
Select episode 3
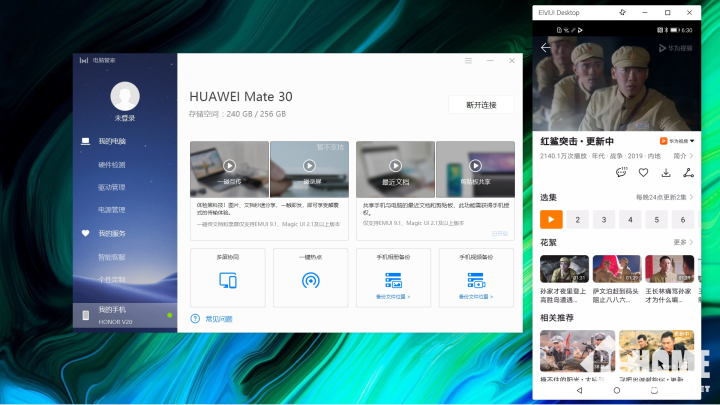pyautogui.click(x=604, y=219)
